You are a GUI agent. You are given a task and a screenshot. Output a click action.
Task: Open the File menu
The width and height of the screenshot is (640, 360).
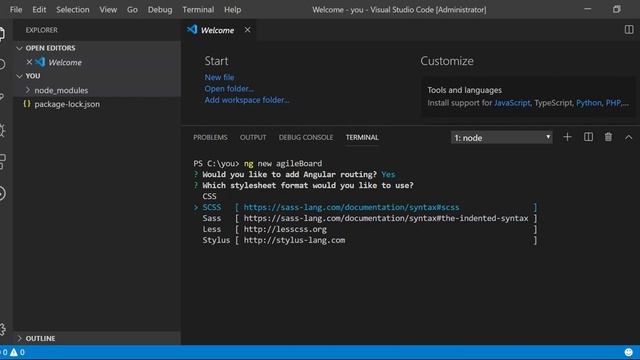(16, 9)
